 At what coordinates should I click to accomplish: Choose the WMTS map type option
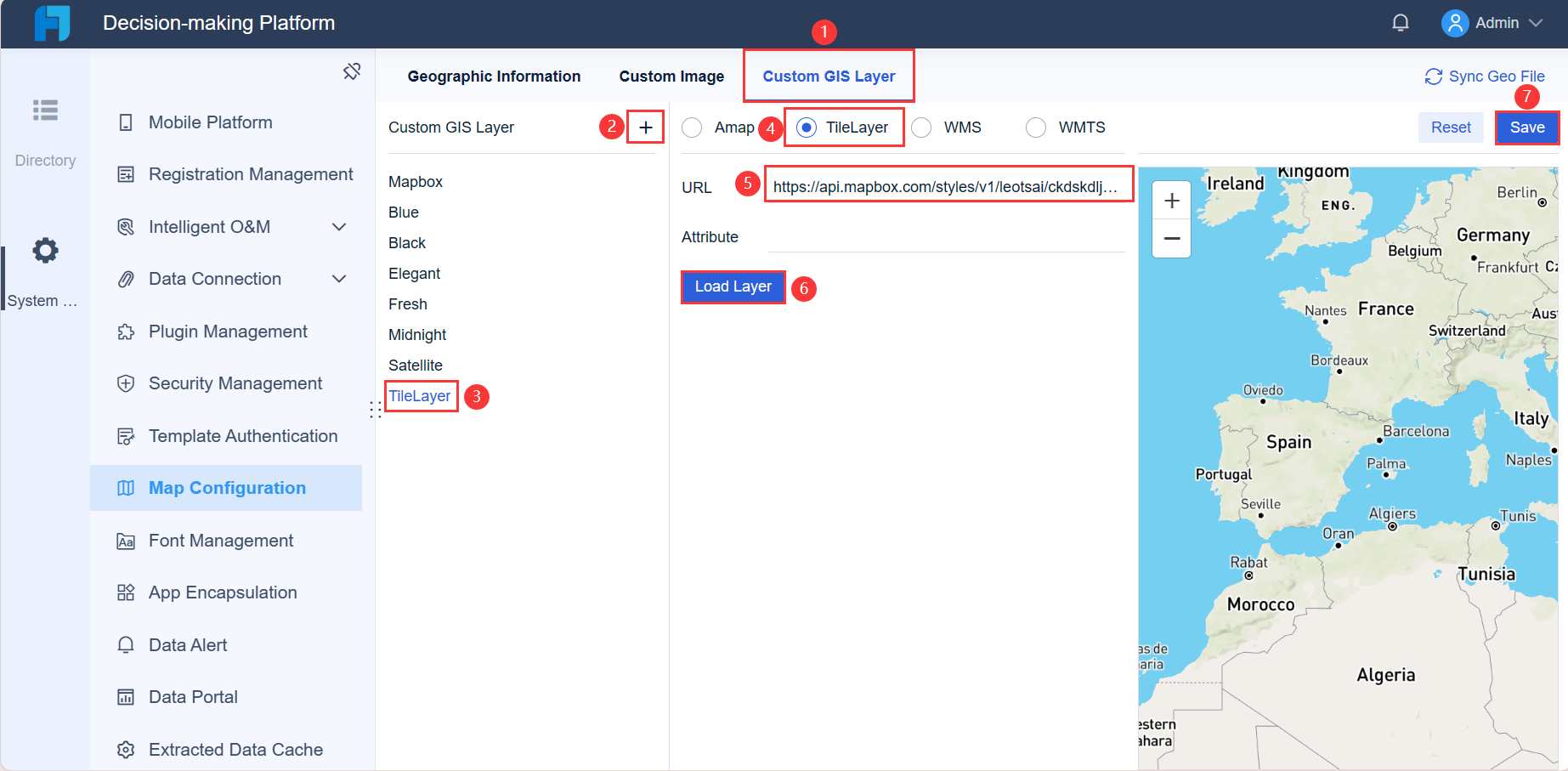[x=1036, y=127]
